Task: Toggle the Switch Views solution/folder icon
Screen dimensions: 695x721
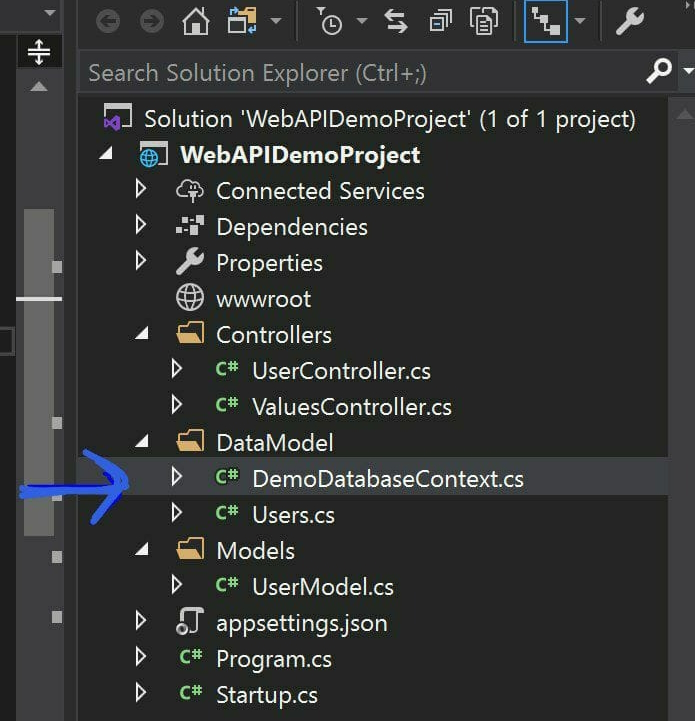Action: tap(242, 21)
